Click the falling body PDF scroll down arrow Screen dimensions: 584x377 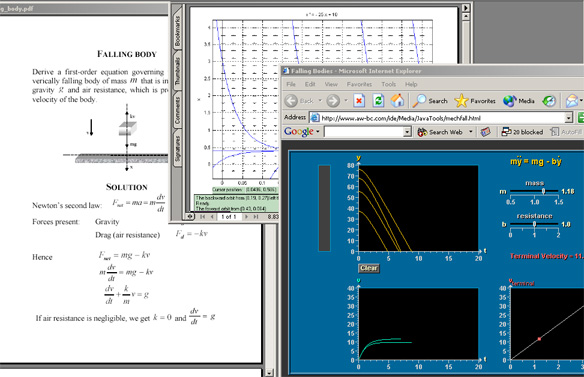[x=269, y=373]
